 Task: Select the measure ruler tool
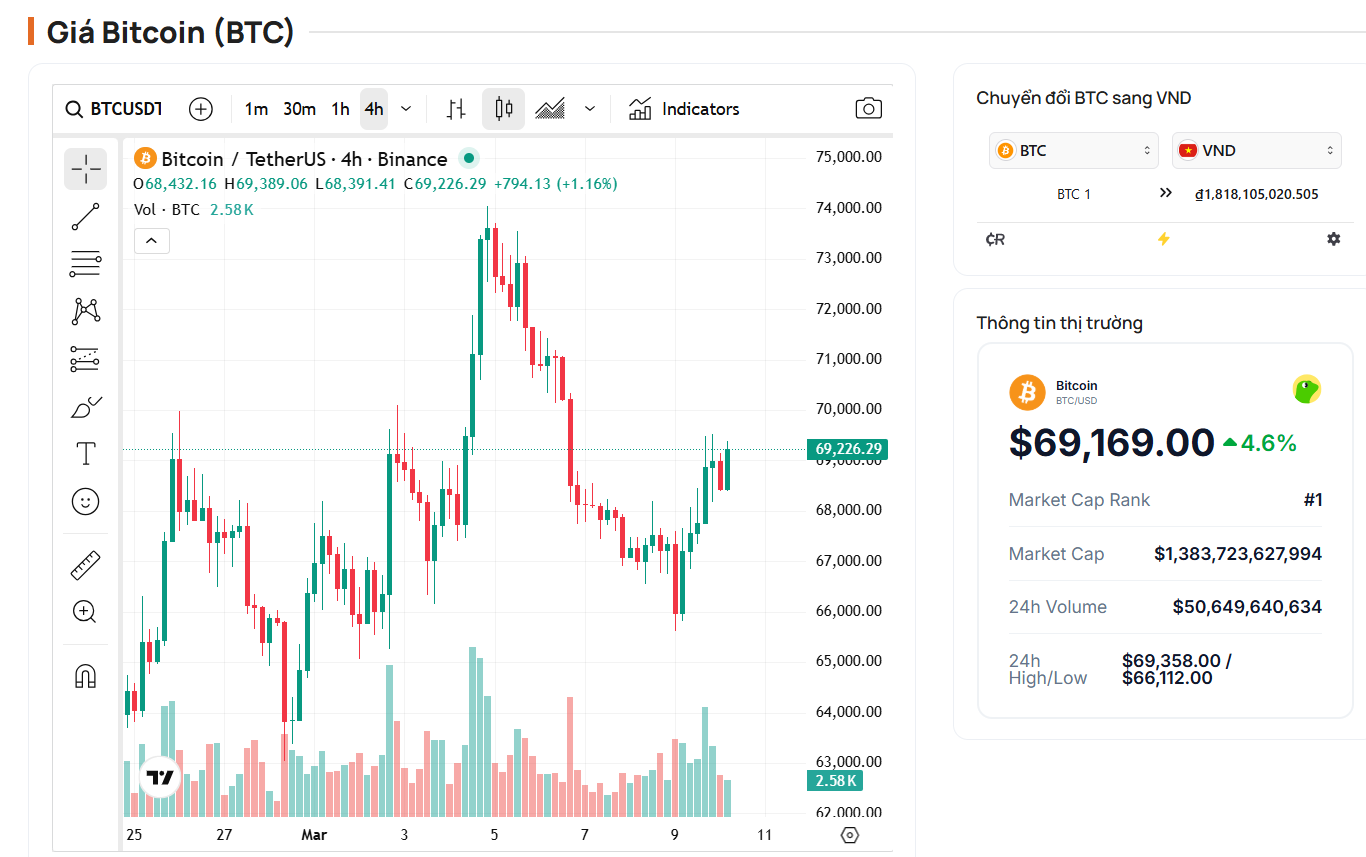85,564
